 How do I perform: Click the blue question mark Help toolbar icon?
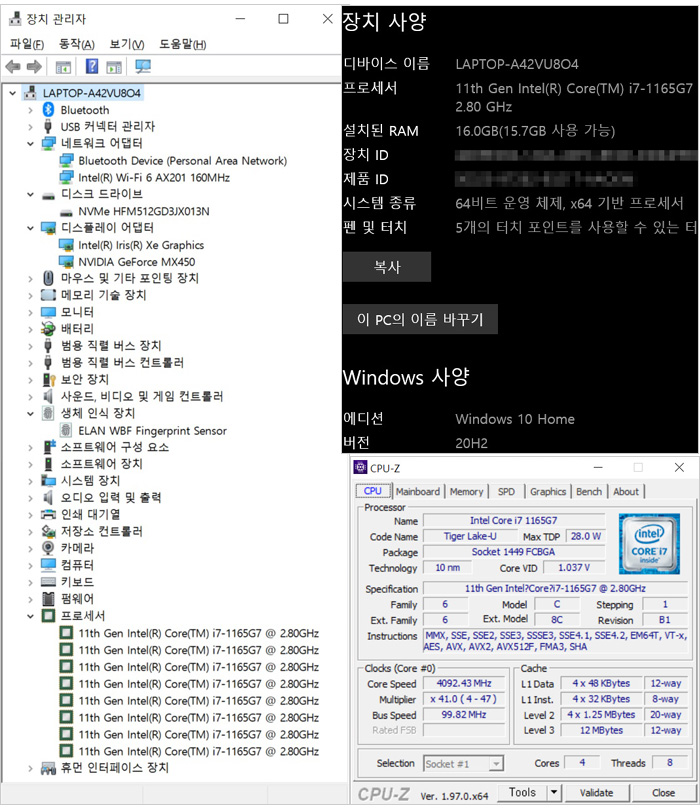pyautogui.click(x=92, y=66)
